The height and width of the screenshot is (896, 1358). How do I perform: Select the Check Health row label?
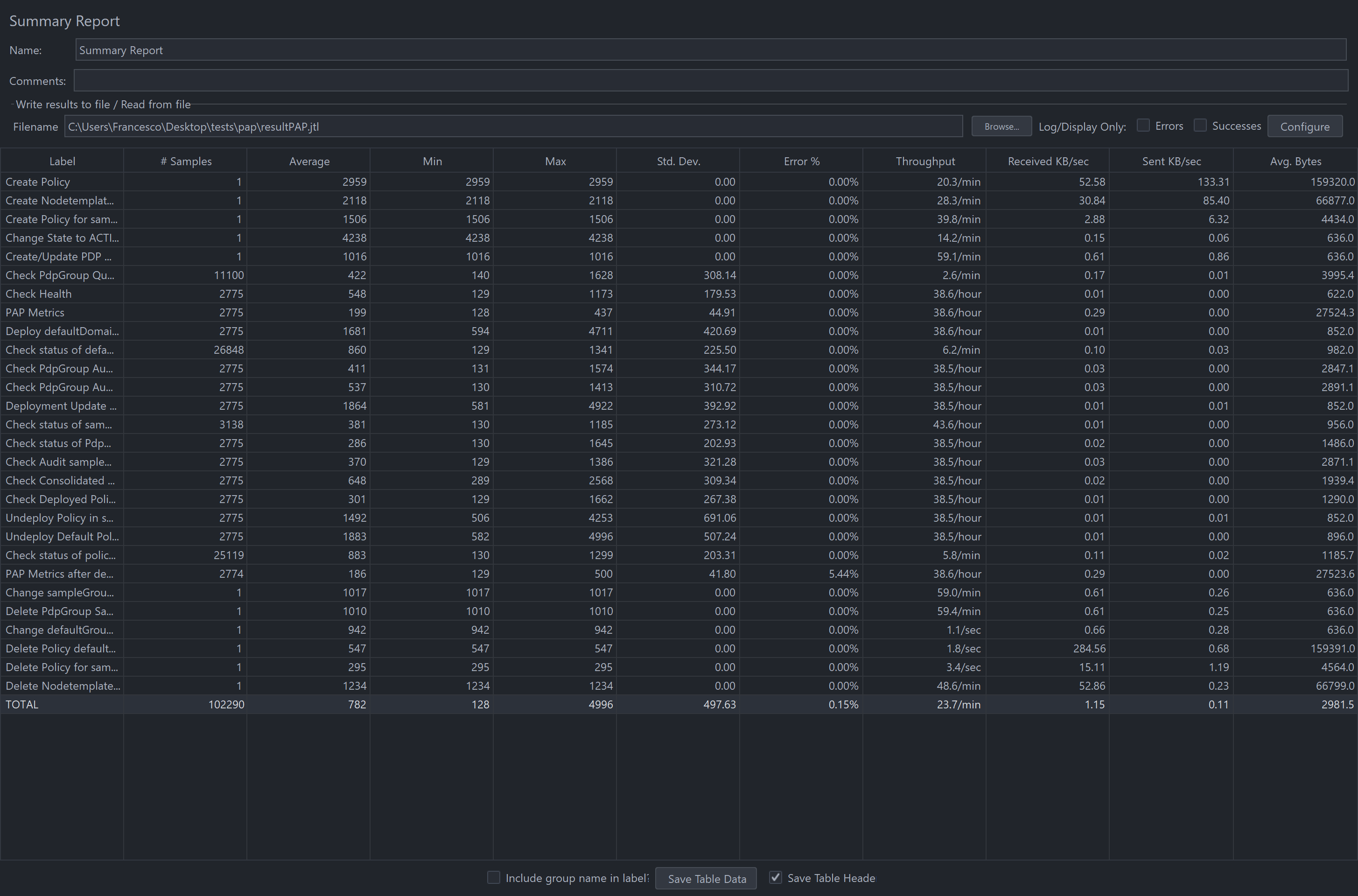click(38, 294)
